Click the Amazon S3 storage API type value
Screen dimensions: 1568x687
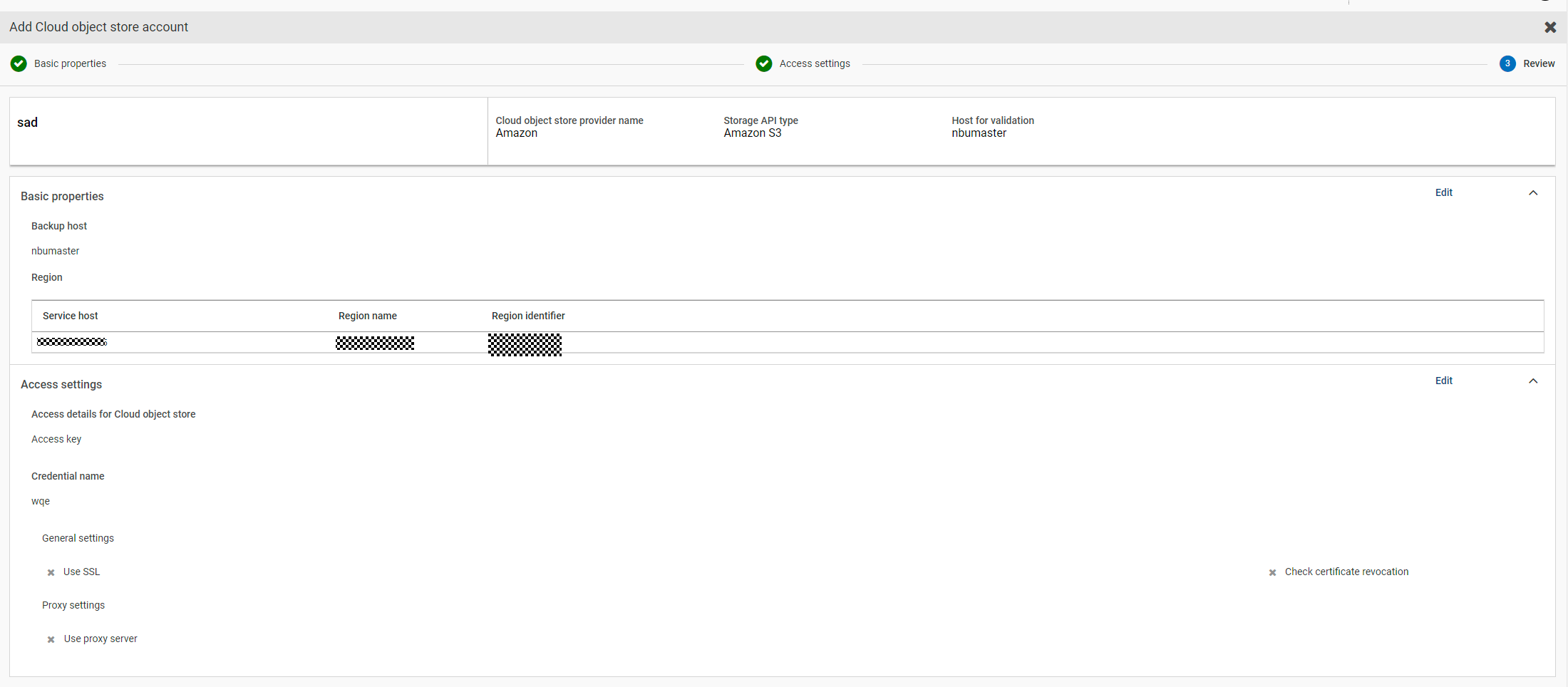click(x=753, y=133)
